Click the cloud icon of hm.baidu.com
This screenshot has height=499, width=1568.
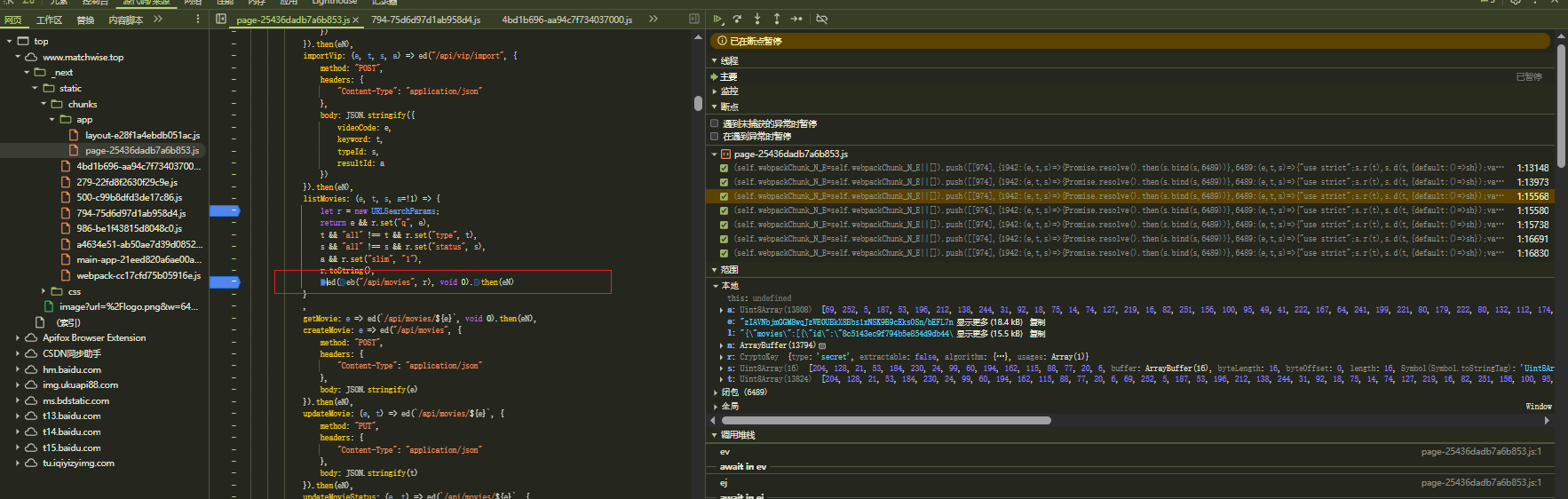[x=31, y=369]
